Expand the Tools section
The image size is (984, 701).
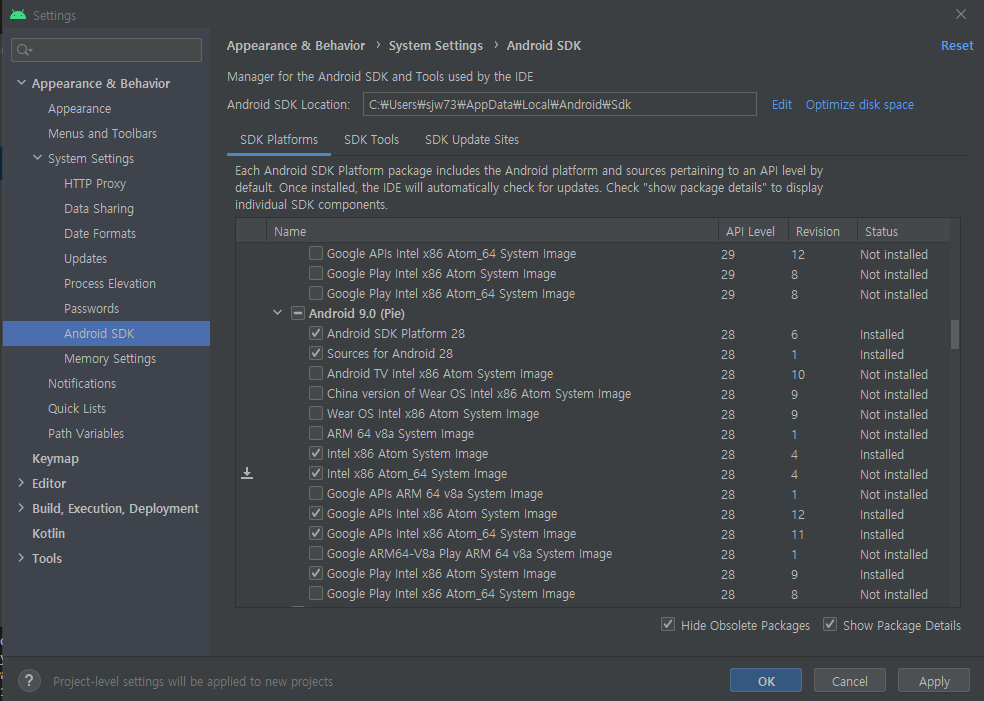point(21,558)
